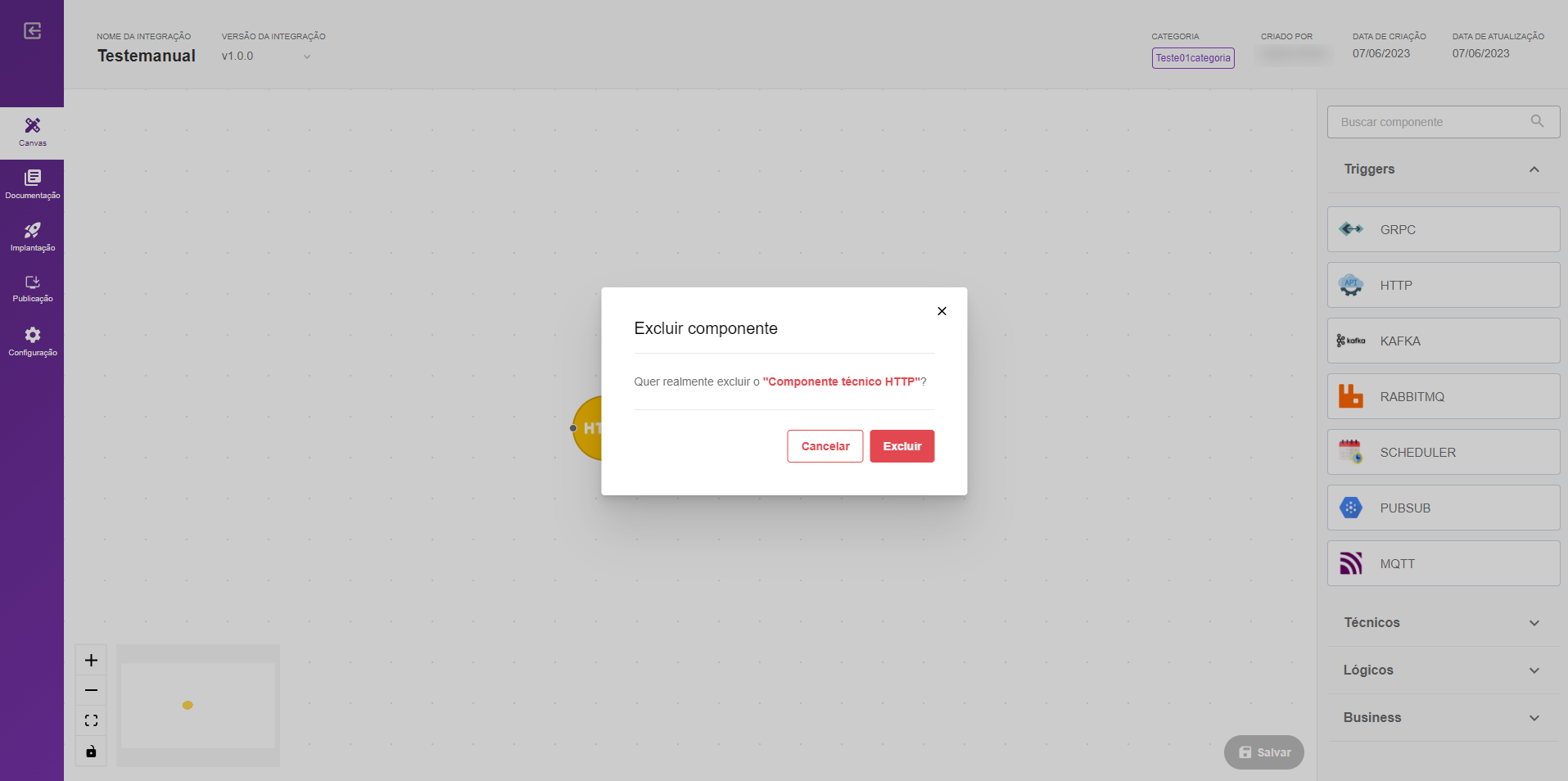
Task: Click the exit integration icon
Action: (x=32, y=31)
